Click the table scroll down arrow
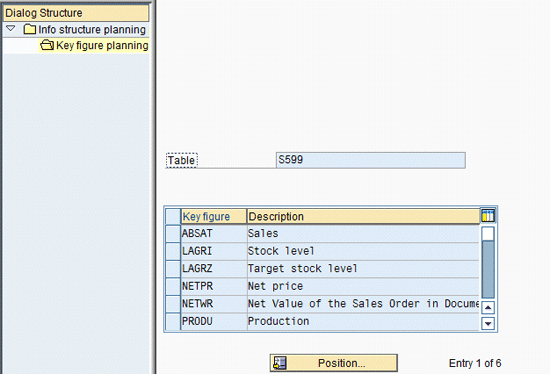Screen dimensions: 550x374 click(488, 323)
